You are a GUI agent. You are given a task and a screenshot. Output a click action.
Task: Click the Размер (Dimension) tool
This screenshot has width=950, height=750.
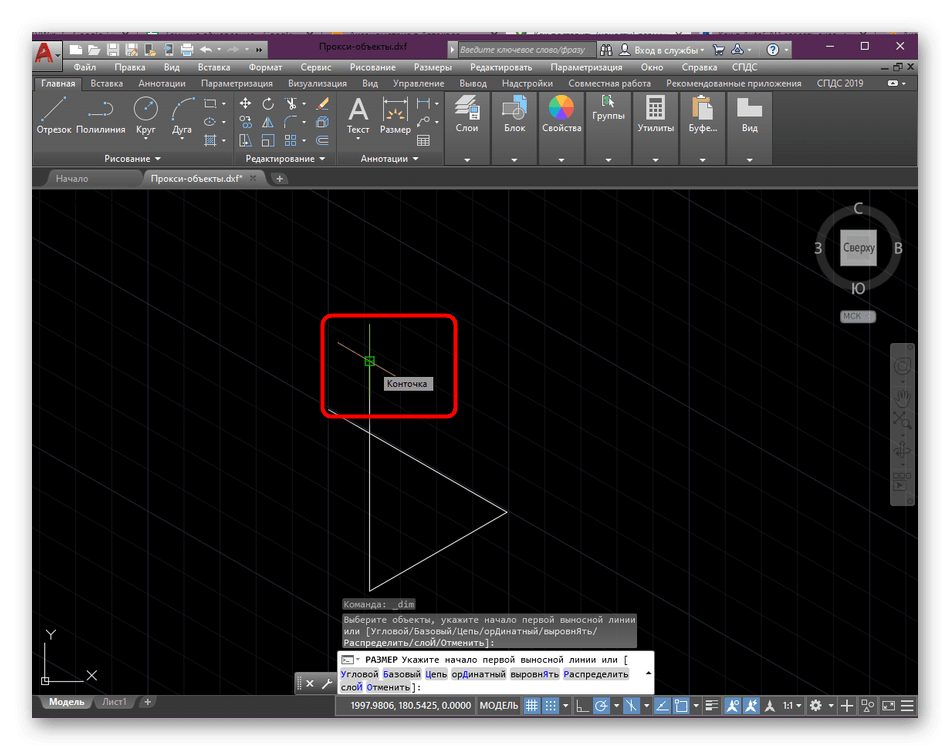tap(395, 115)
